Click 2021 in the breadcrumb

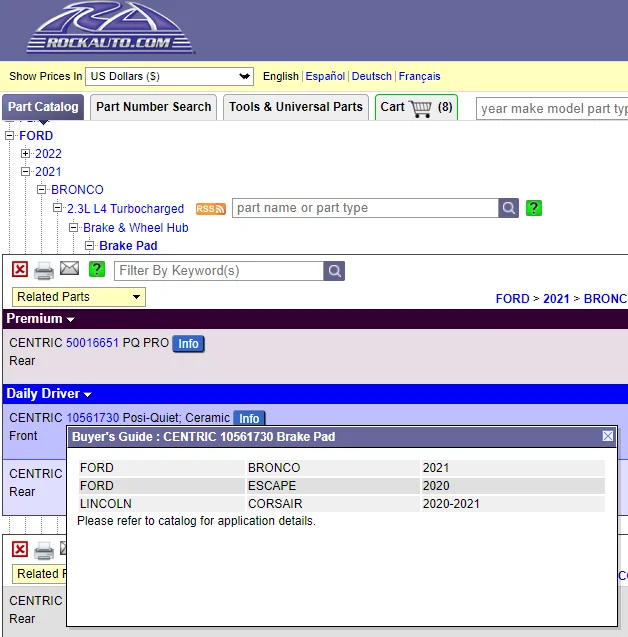[x=556, y=299]
